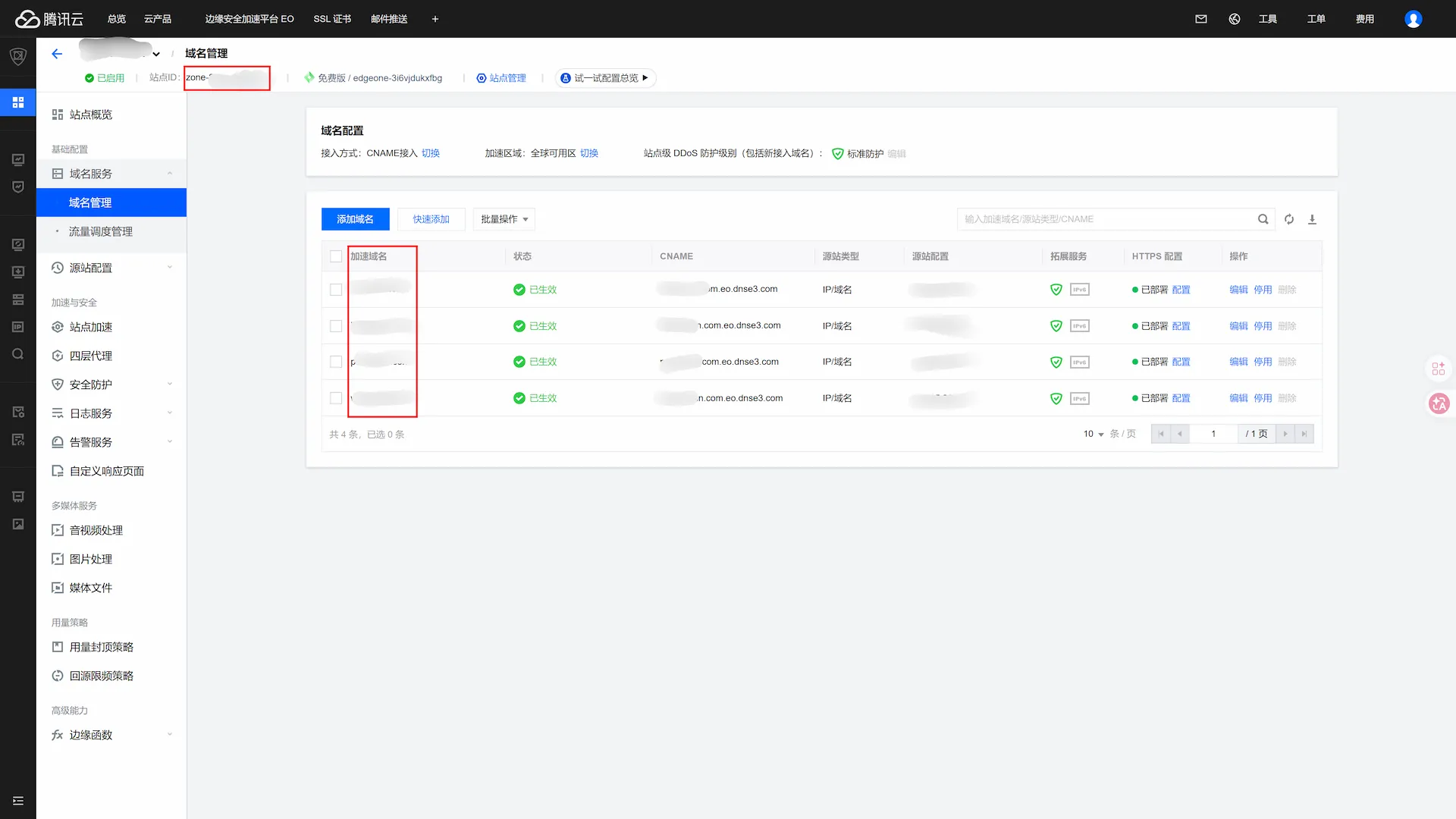Click the 添加域名 button
Image resolution: width=1456 pixels, height=819 pixels.
[355, 219]
